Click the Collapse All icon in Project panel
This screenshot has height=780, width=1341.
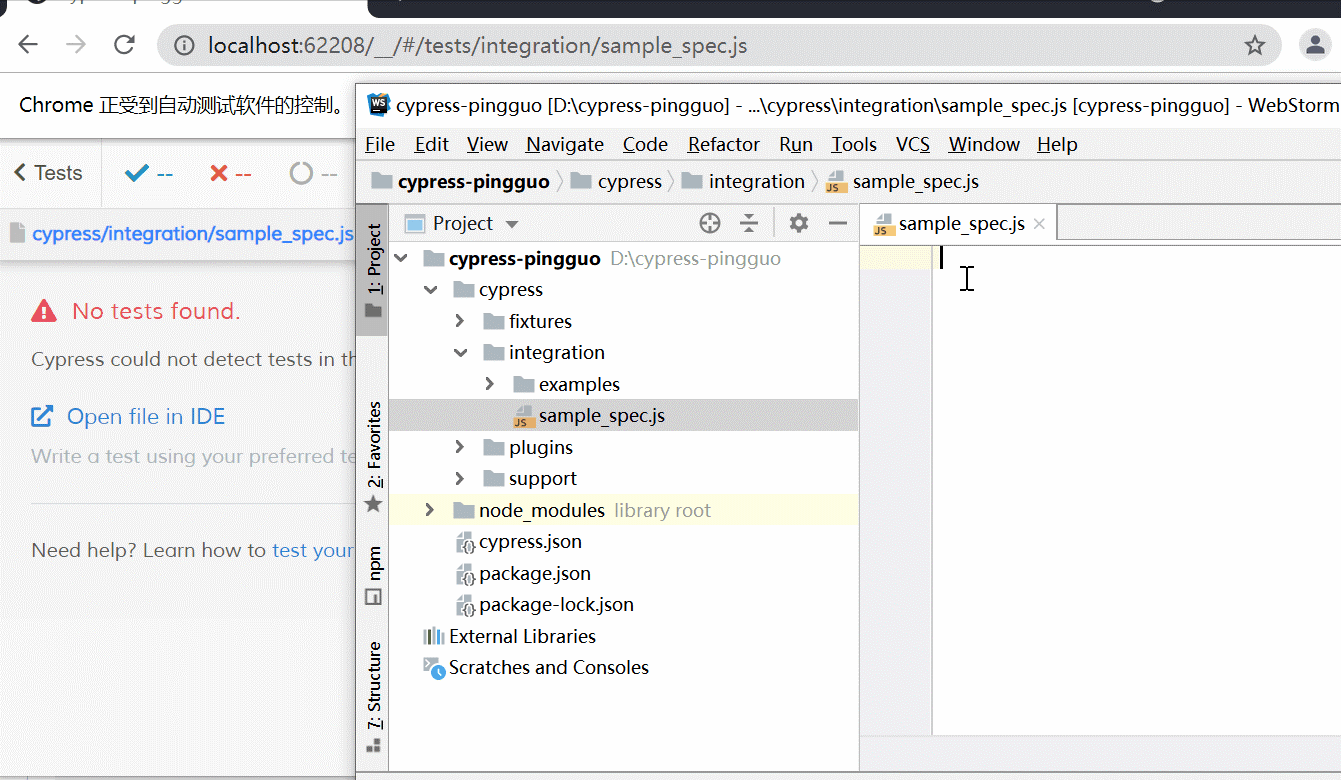click(749, 223)
